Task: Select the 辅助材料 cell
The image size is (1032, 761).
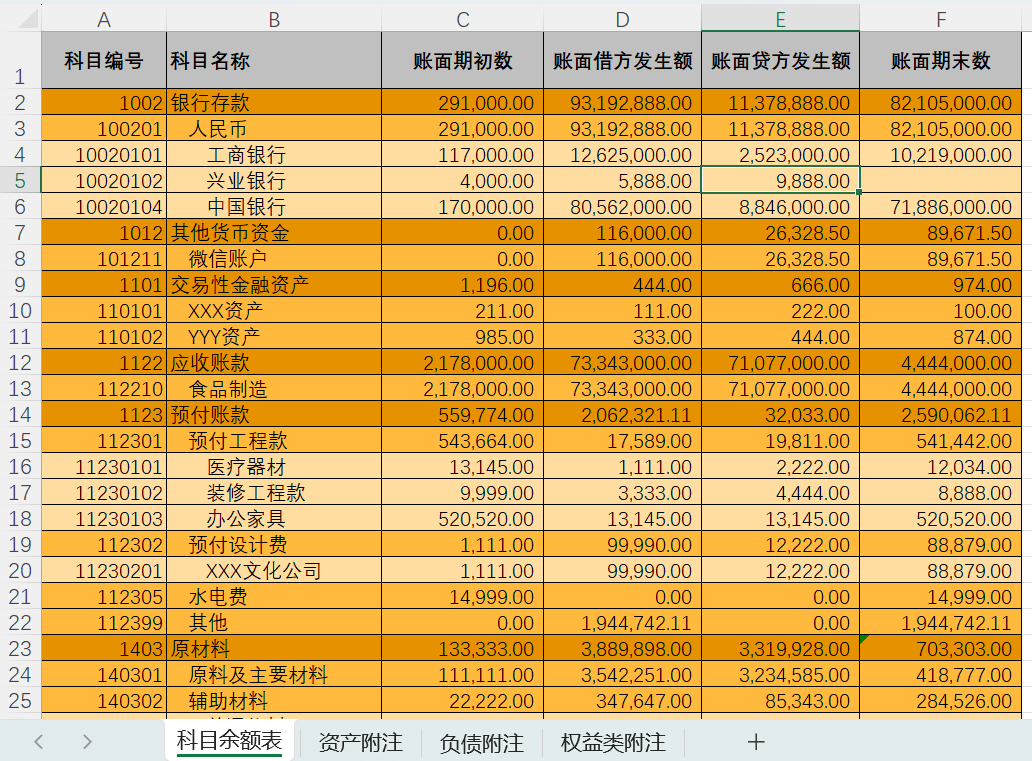Action: [274, 700]
